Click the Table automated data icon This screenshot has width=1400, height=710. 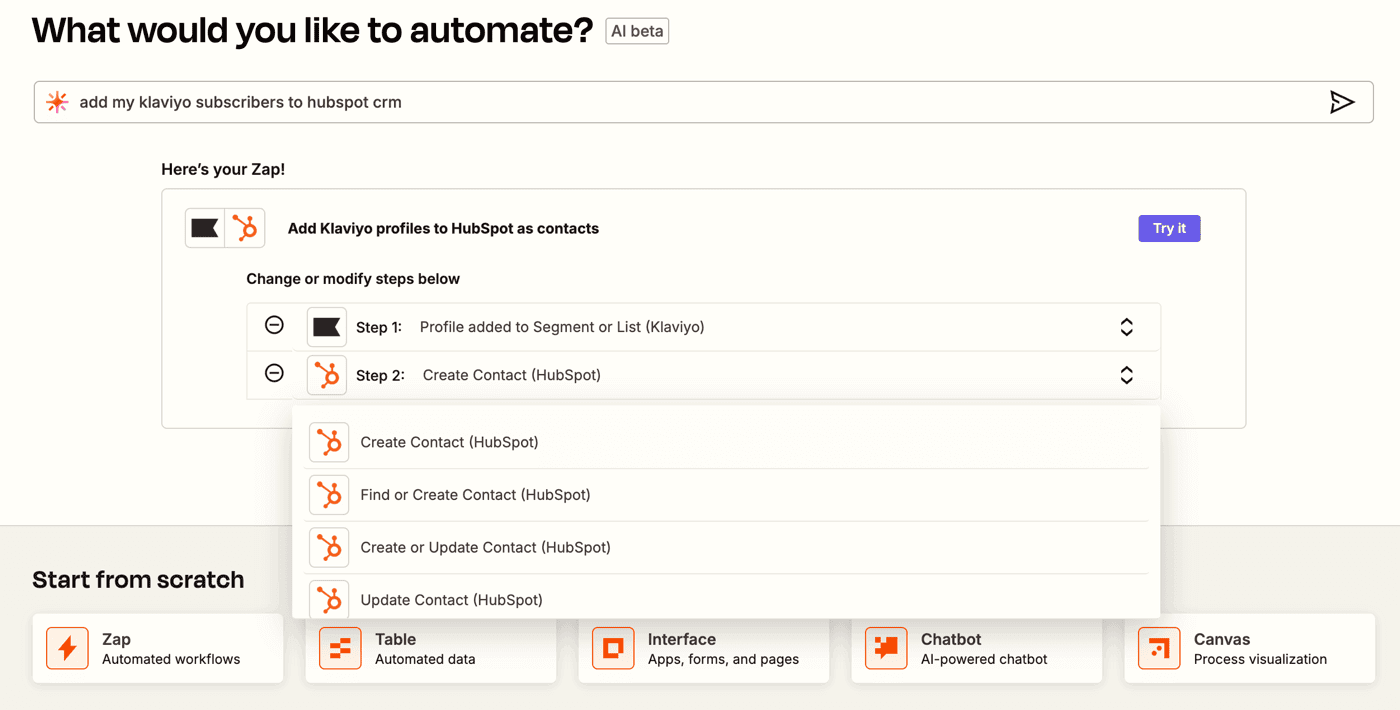[x=339, y=648]
